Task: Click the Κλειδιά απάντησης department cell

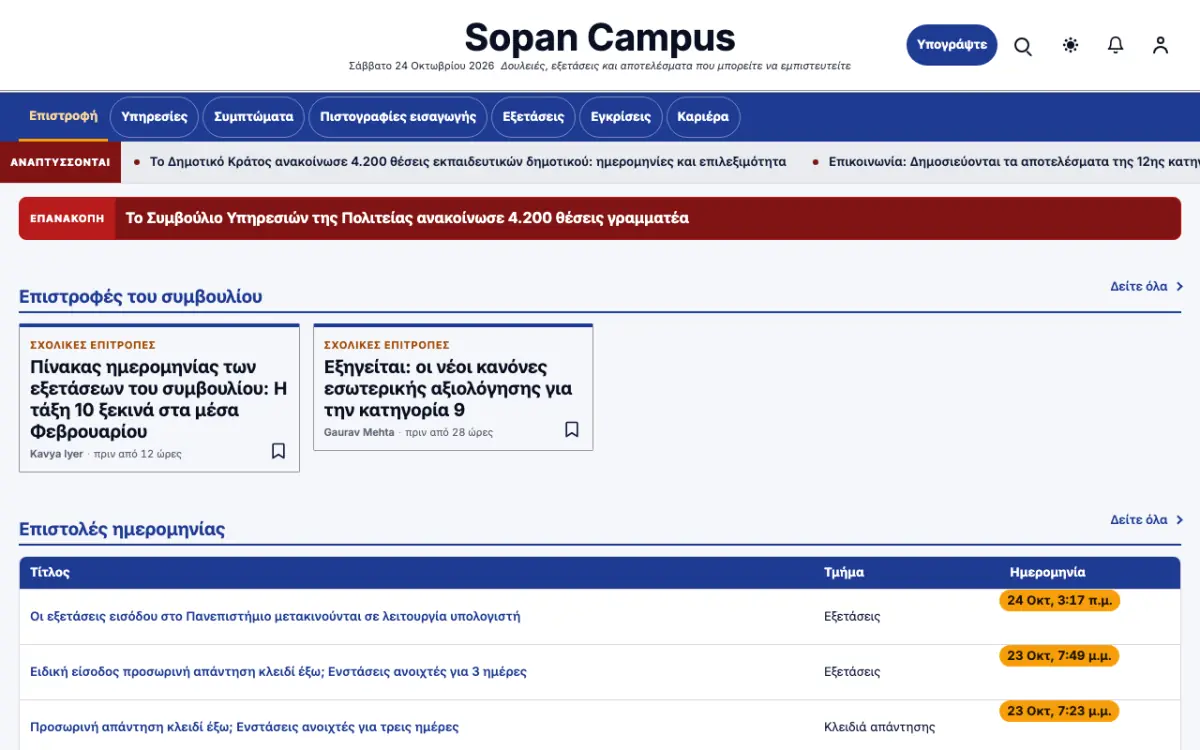Action: click(879, 727)
